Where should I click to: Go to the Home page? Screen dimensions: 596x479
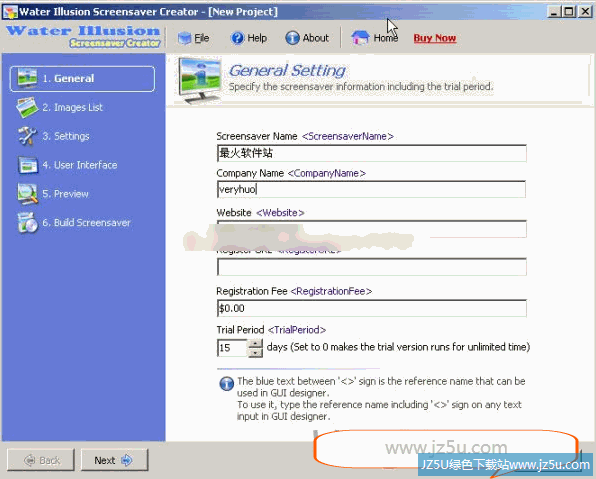click(375, 38)
